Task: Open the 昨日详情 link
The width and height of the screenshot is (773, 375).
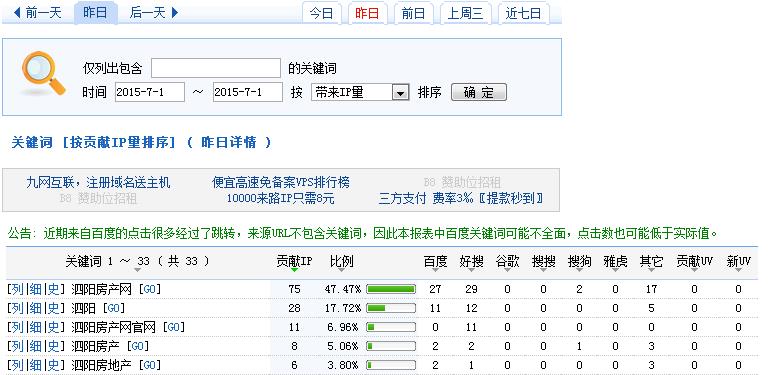Action: [229, 143]
